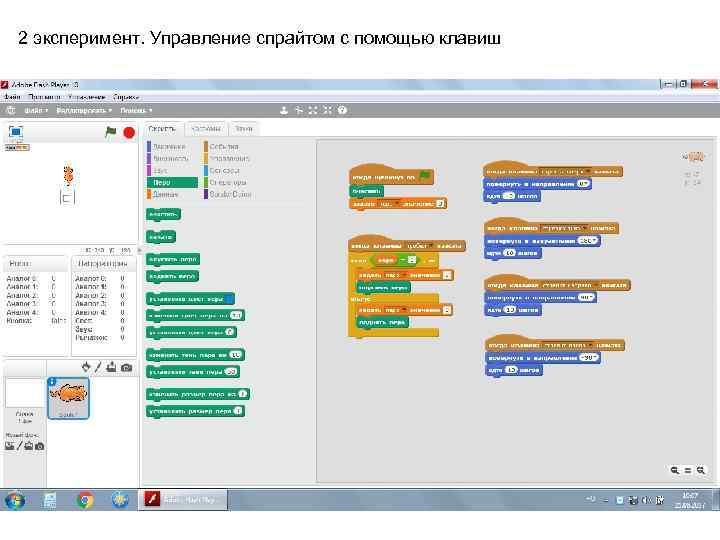The image size is (720, 540).
Task: Switch to the Звуки tab
Action: [x=244, y=129]
